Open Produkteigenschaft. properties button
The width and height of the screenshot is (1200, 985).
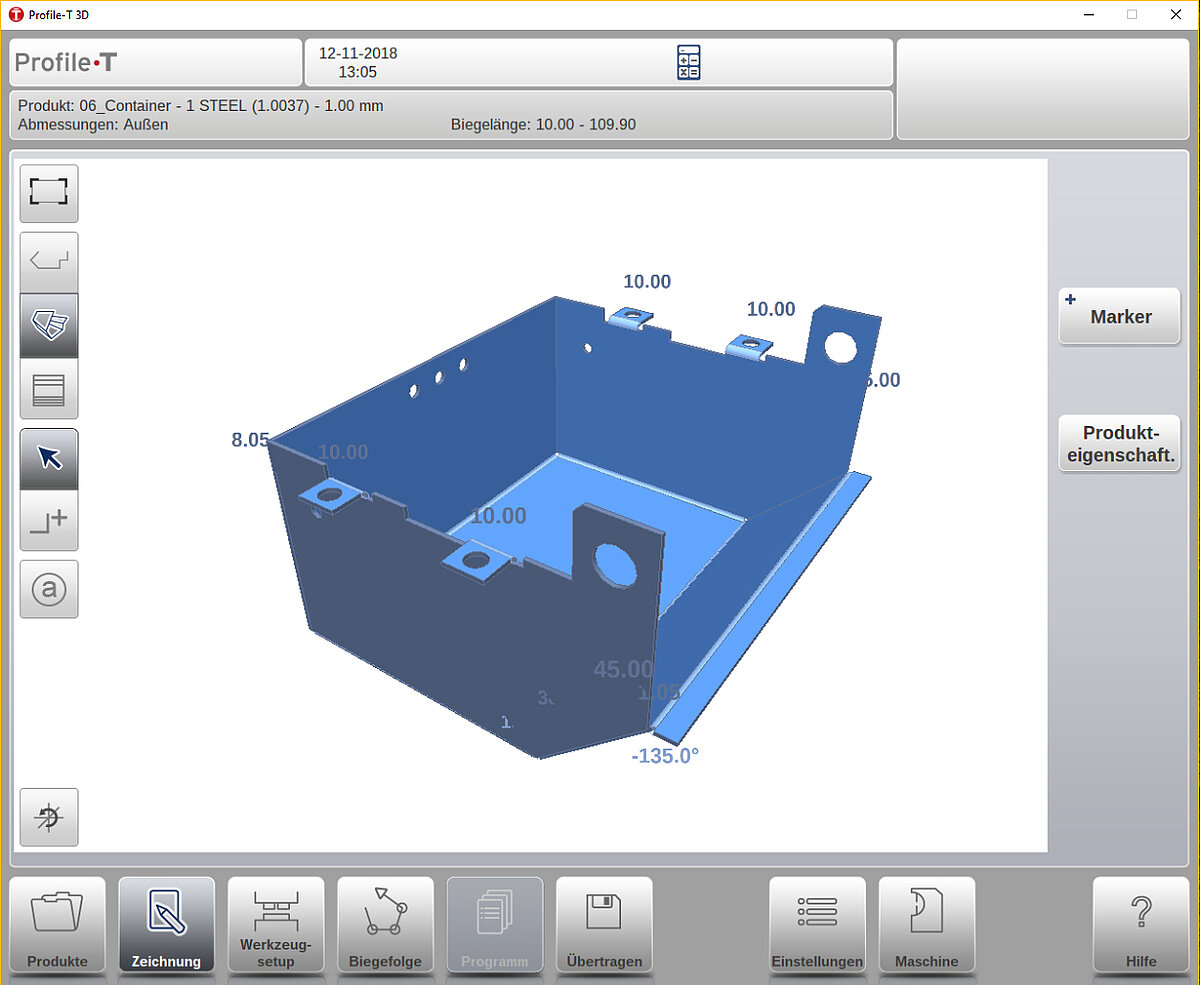tap(1119, 444)
